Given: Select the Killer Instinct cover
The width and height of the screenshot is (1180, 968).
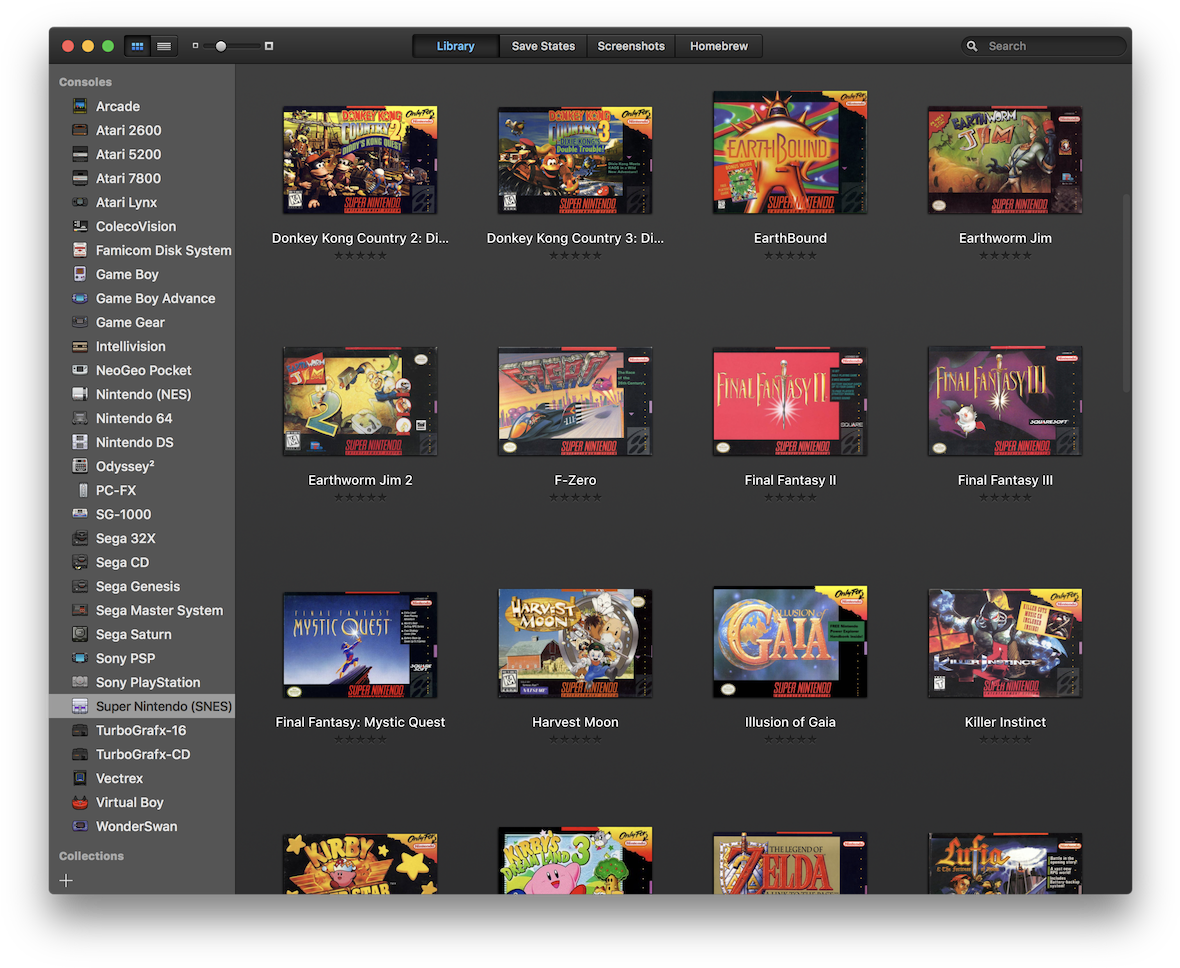Looking at the screenshot, I should [x=1005, y=644].
